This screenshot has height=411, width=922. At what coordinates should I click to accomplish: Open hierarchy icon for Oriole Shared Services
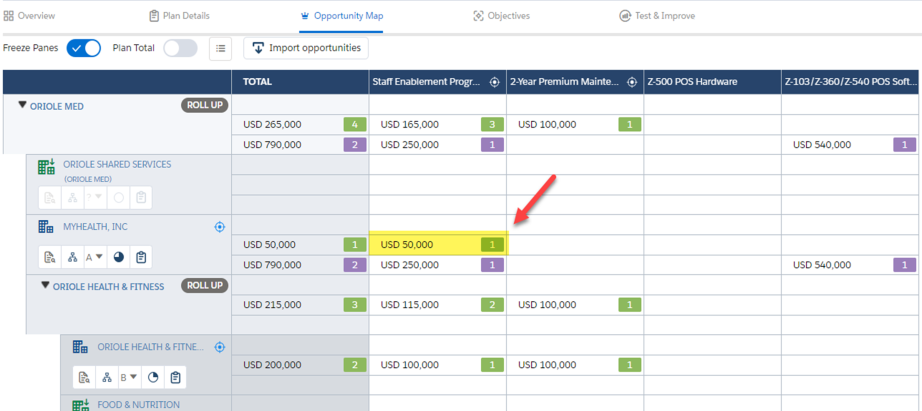(x=73, y=198)
